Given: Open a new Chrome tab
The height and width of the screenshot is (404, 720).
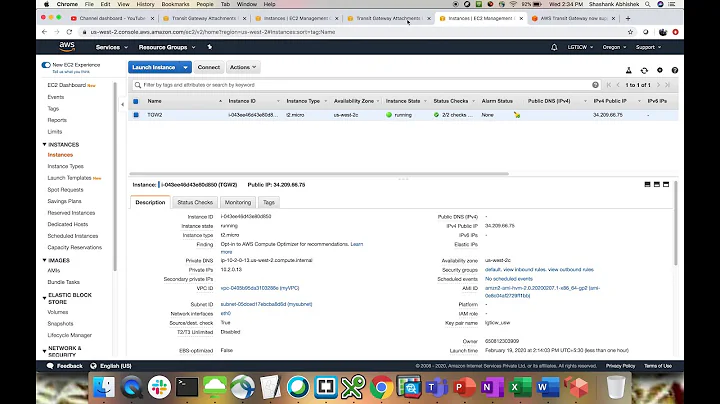Looking at the screenshot, I should [x=628, y=18].
